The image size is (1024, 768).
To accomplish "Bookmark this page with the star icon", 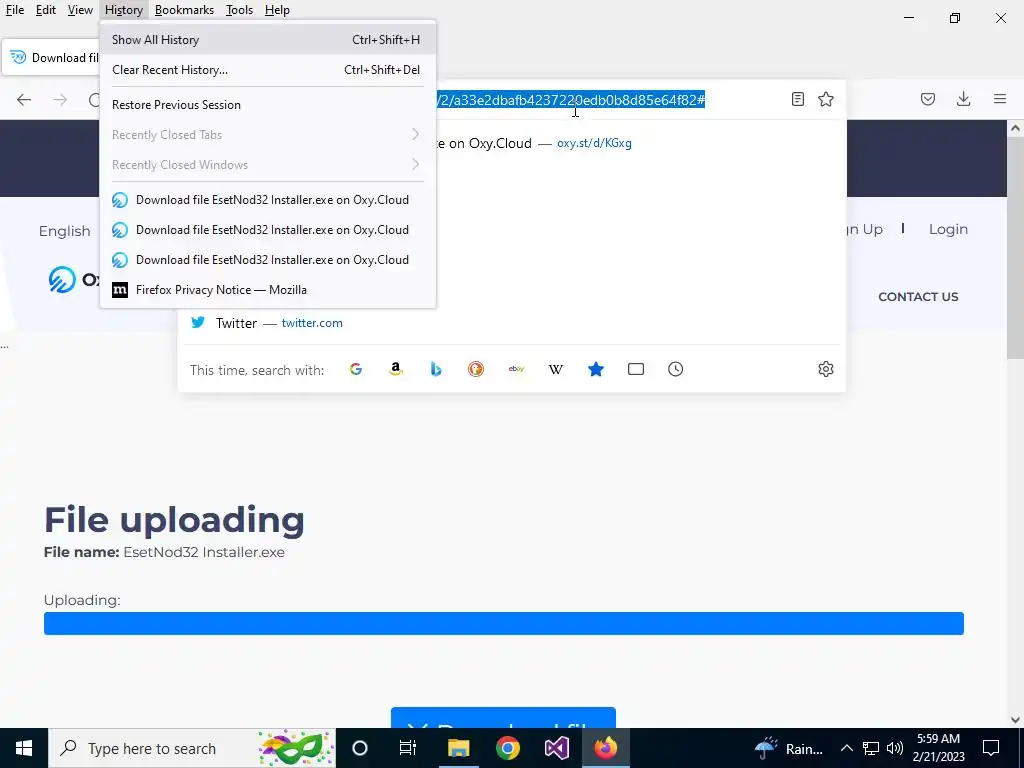I will tap(825, 99).
